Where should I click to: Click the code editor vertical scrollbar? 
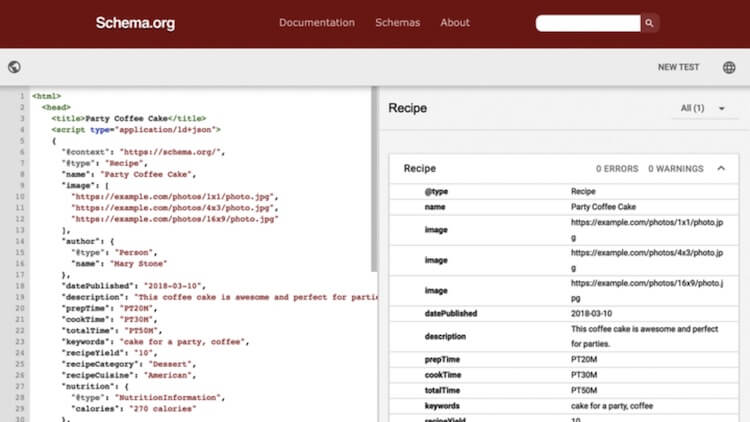(x=375, y=179)
